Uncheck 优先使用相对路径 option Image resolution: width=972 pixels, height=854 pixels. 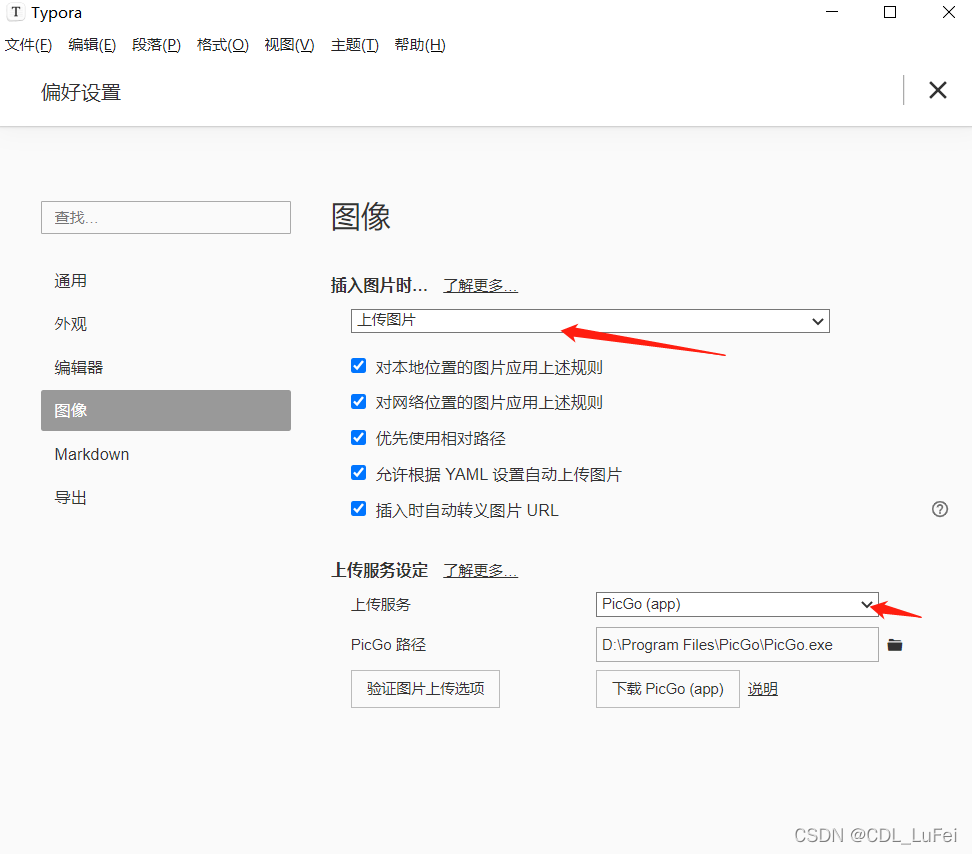[358, 438]
